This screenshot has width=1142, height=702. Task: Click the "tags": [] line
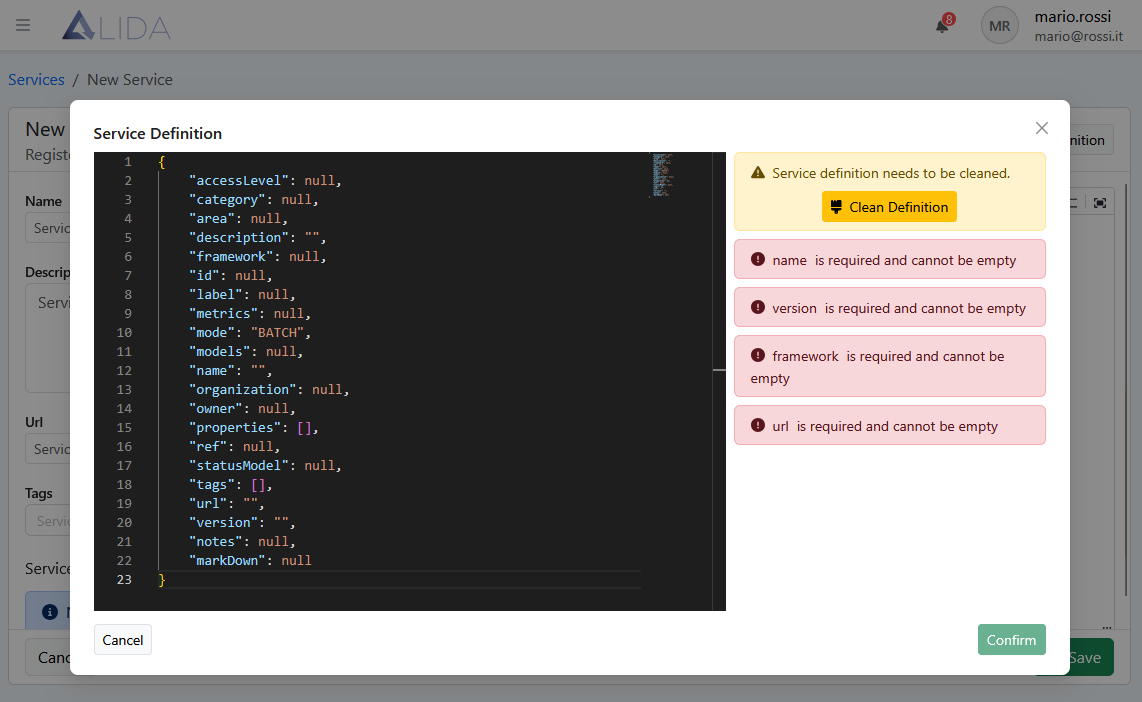coord(230,484)
